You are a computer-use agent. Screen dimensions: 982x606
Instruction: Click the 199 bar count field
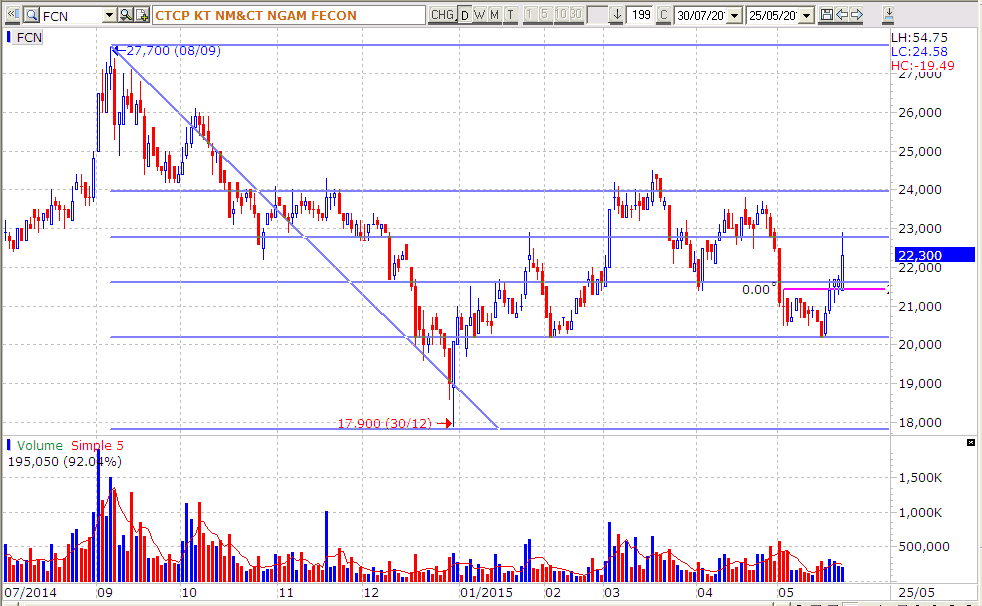tap(641, 14)
